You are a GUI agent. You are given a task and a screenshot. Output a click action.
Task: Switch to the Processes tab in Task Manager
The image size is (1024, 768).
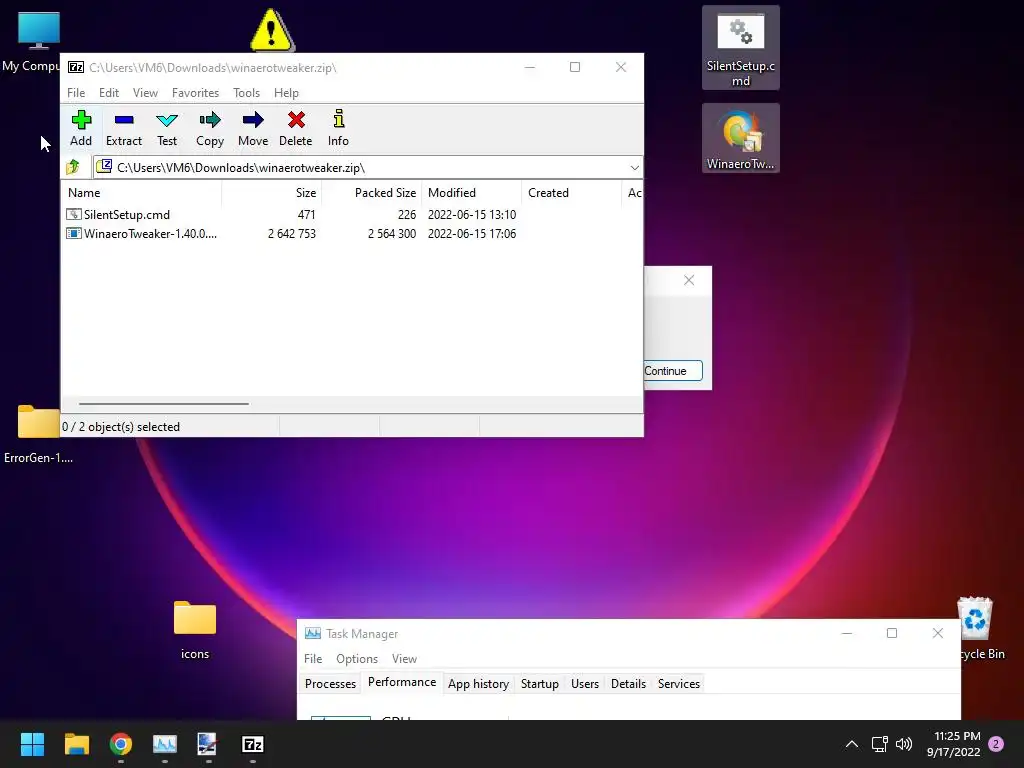click(x=330, y=684)
